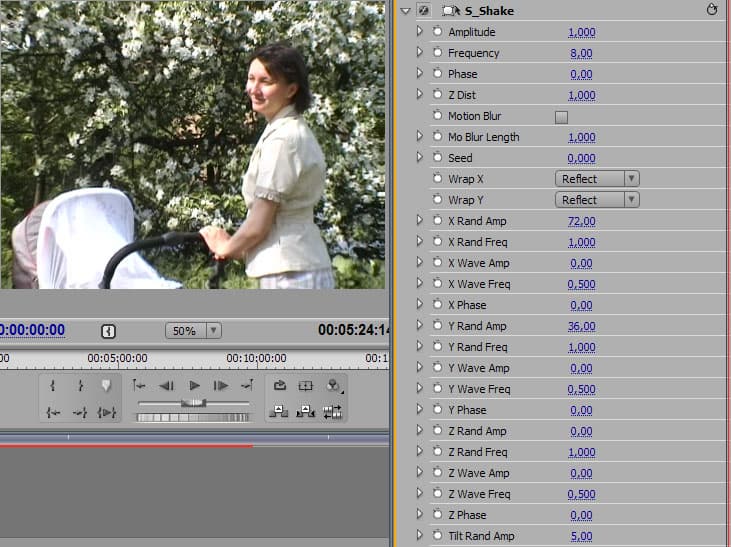Go to previous edit point

click(x=138, y=385)
